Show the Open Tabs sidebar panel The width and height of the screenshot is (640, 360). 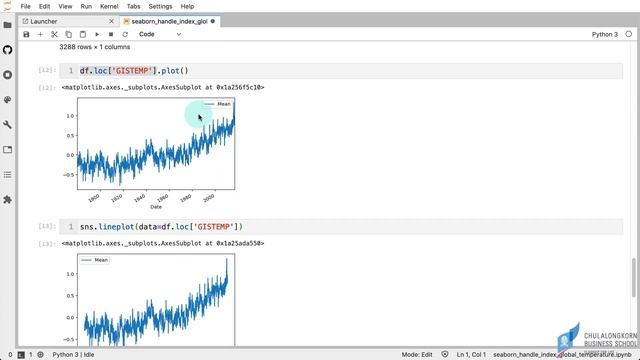[7, 149]
